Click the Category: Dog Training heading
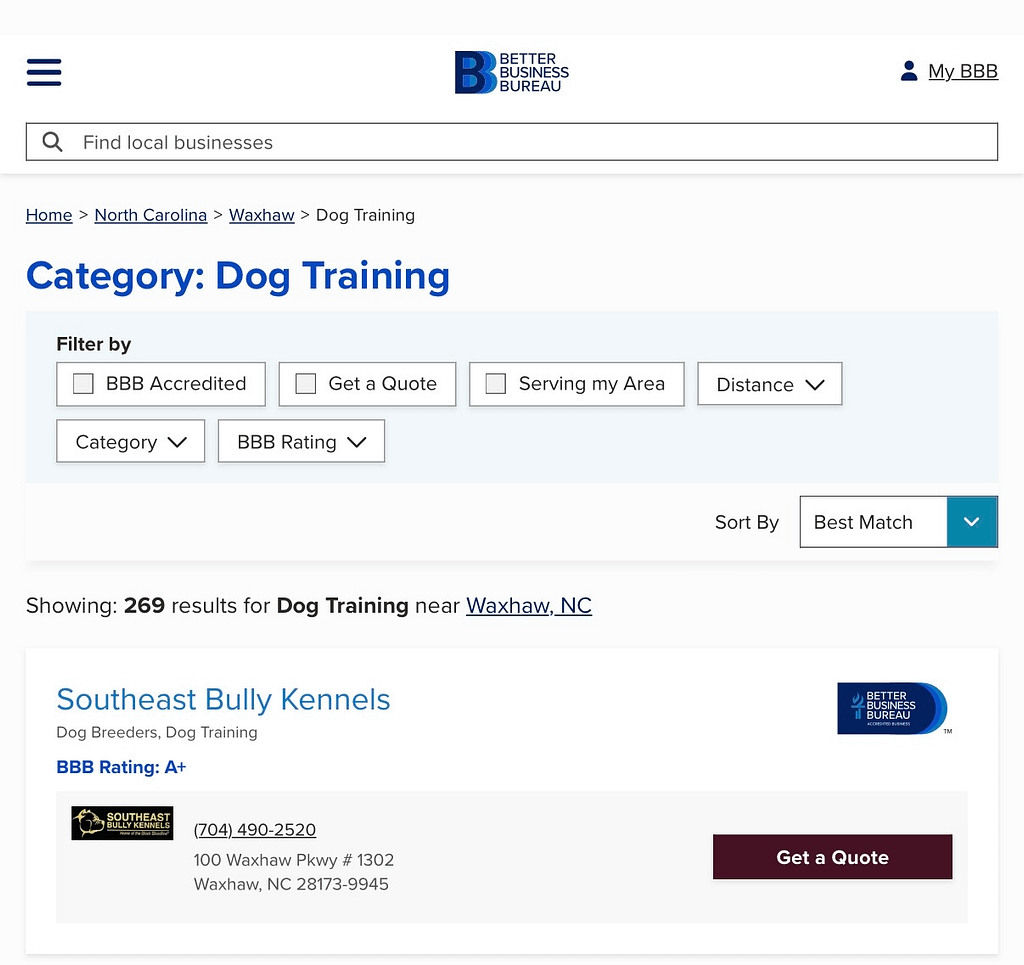This screenshot has width=1024, height=965. [x=238, y=276]
